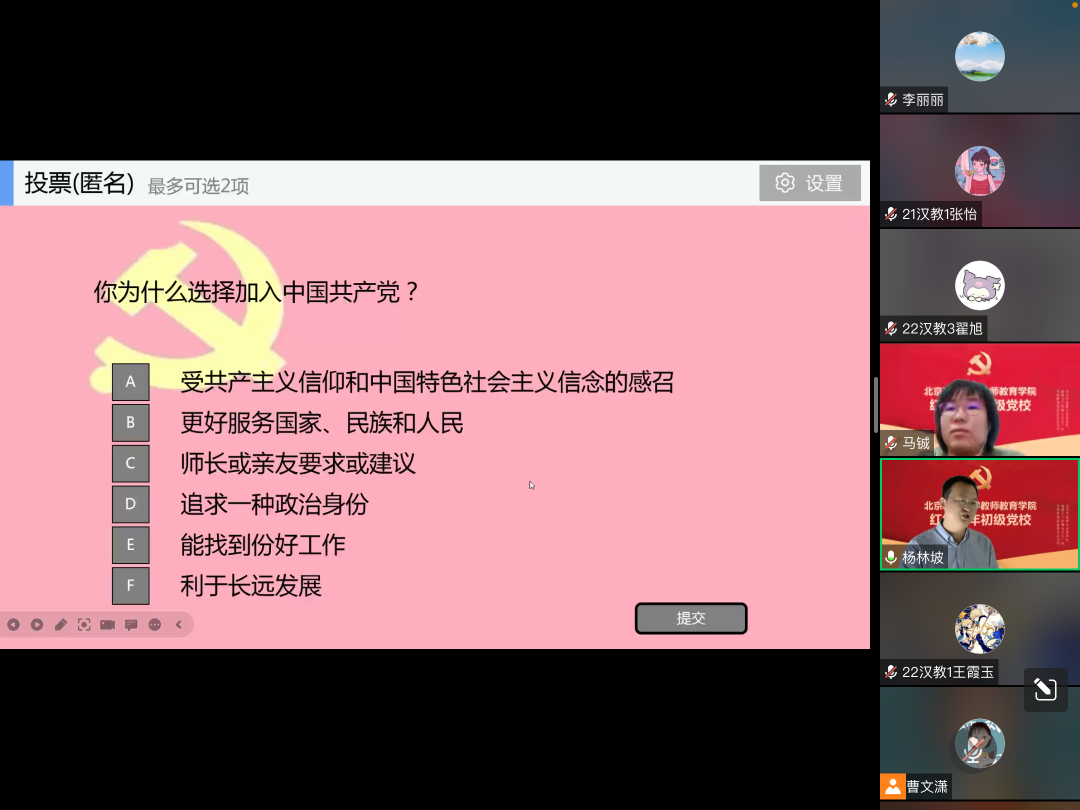The height and width of the screenshot is (810, 1080).
Task: Open the comment bubble icon in slide toolbar
Action: coord(131,625)
